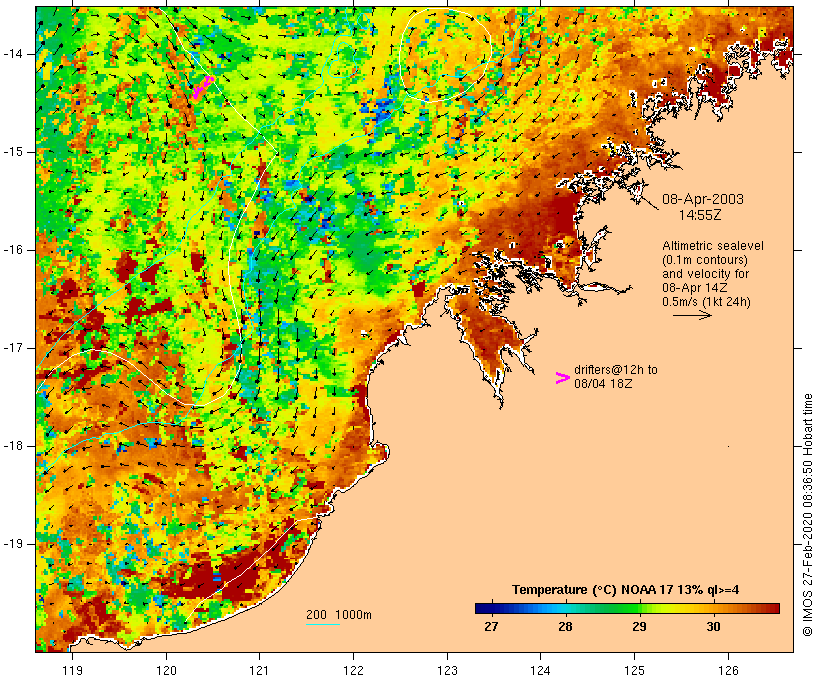Click the latitude label -18
Image resolution: width=820 pixels, height=680 pixels.
13,446
